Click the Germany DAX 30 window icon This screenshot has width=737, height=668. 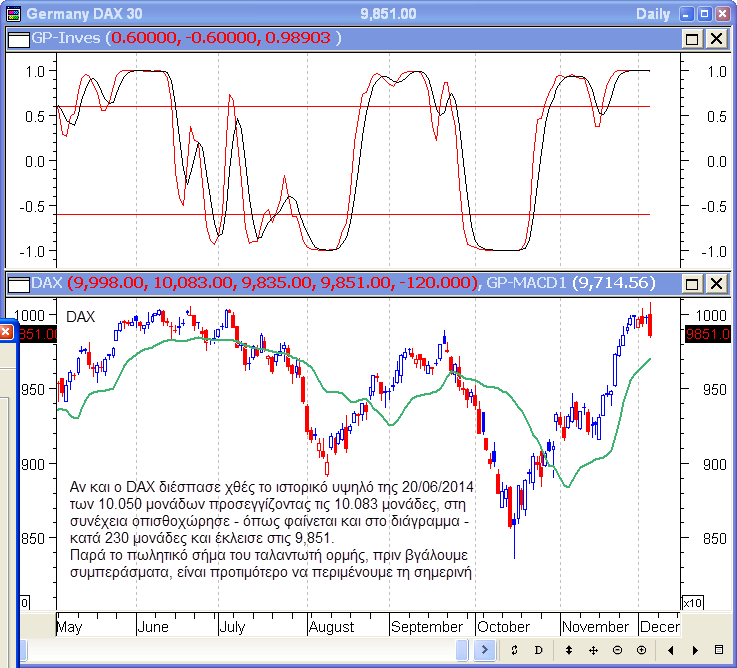[11, 13]
